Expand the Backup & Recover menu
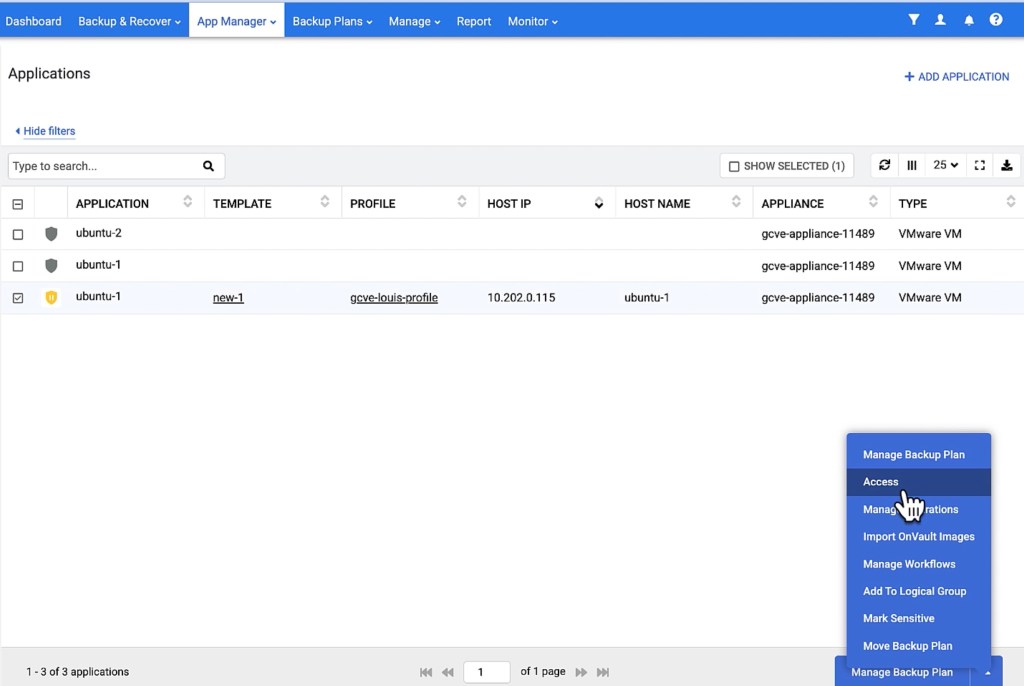 129,21
